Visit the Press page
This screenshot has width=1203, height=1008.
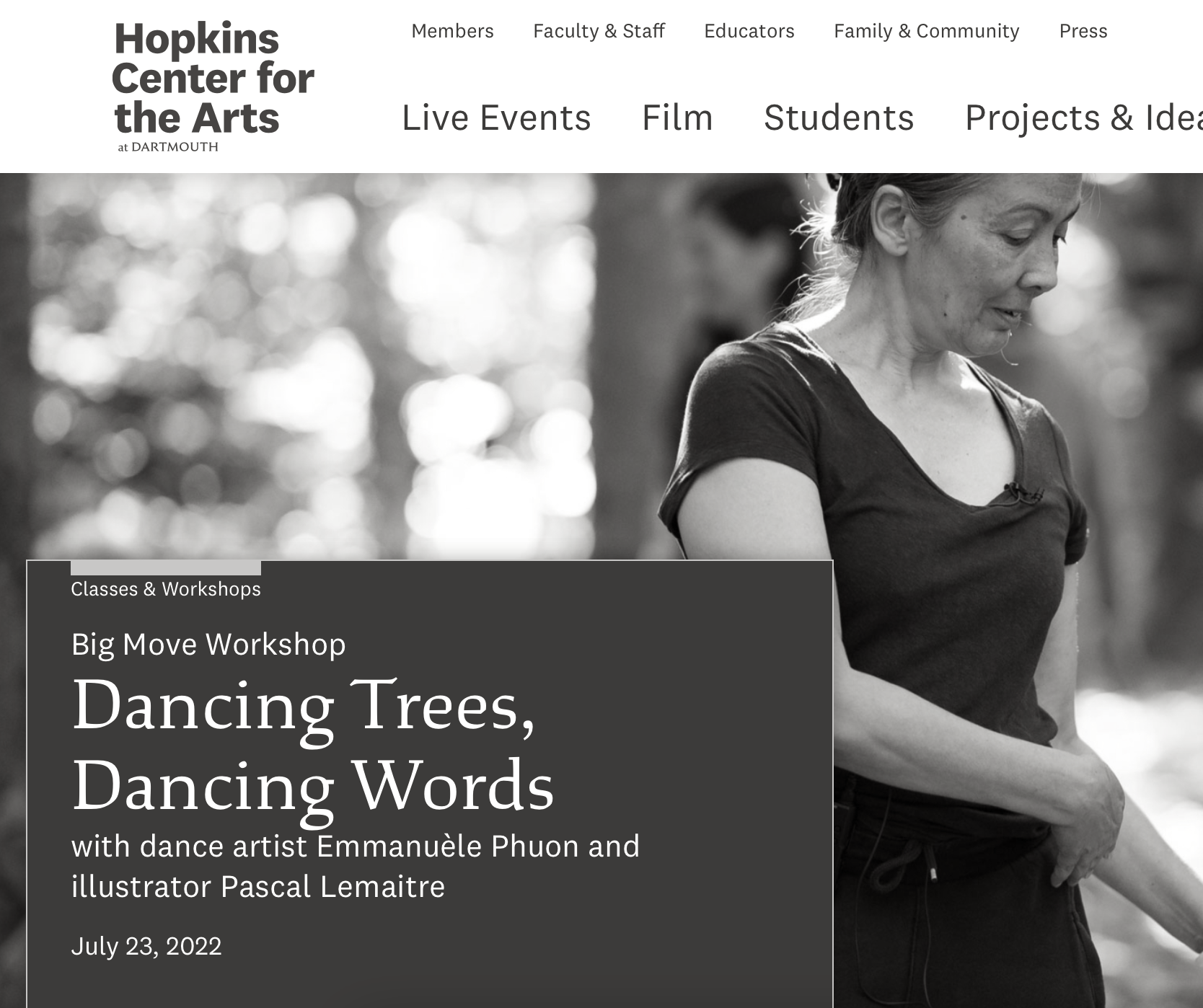click(1083, 31)
